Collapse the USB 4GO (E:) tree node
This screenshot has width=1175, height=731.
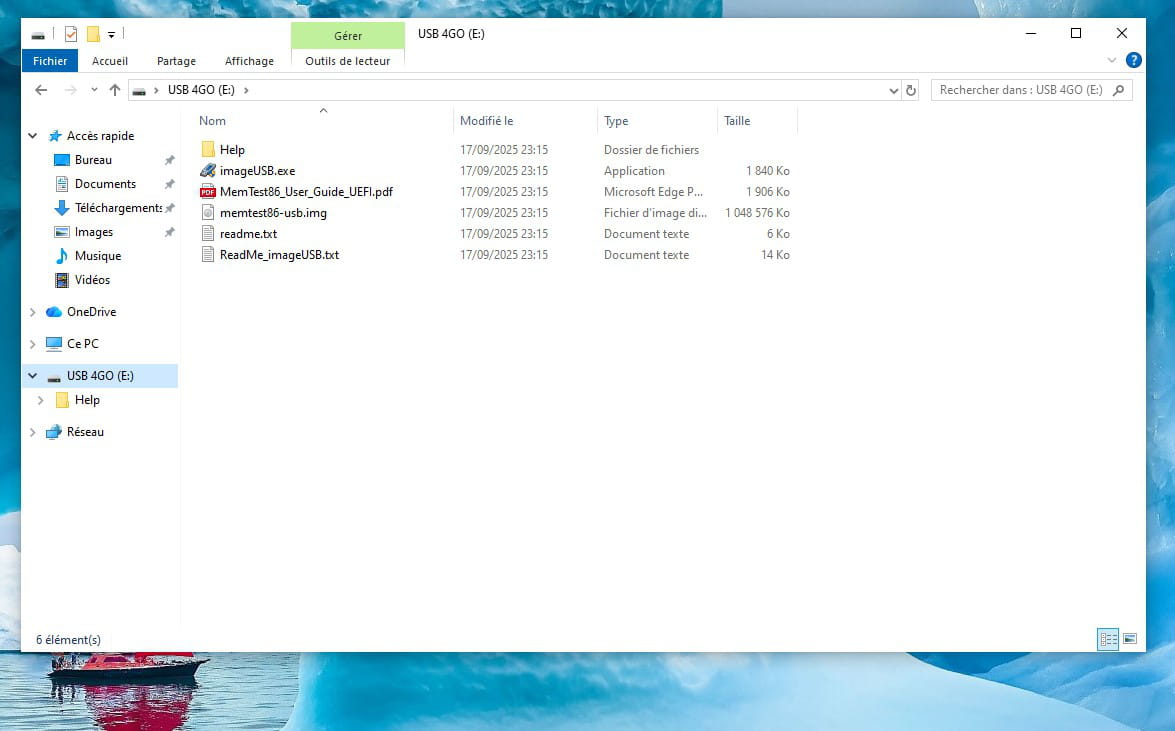(x=33, y=376)
